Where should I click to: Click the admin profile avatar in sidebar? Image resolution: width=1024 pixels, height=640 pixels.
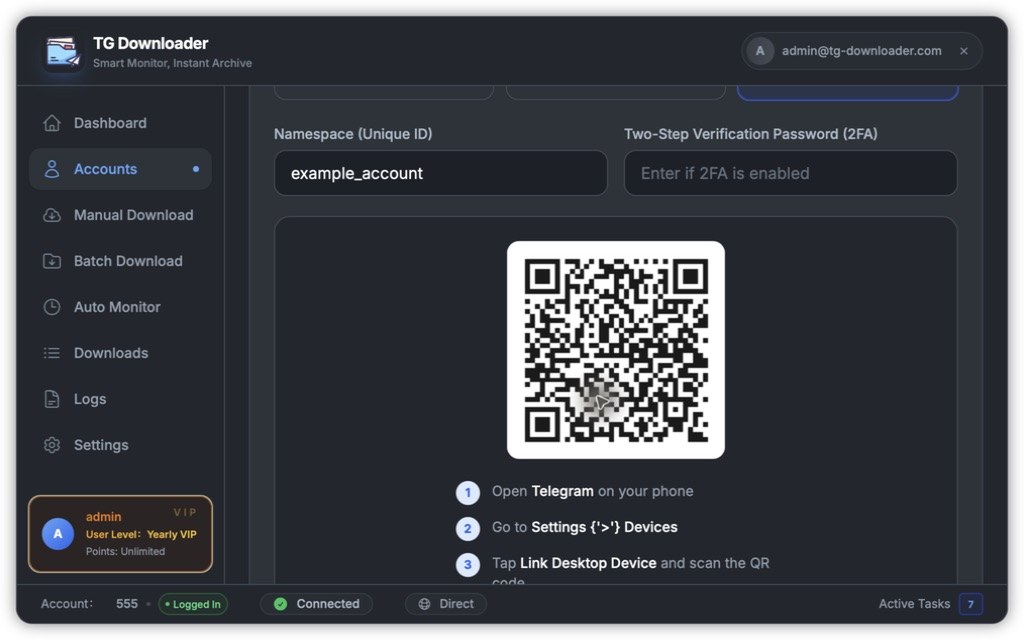[58, 534]
